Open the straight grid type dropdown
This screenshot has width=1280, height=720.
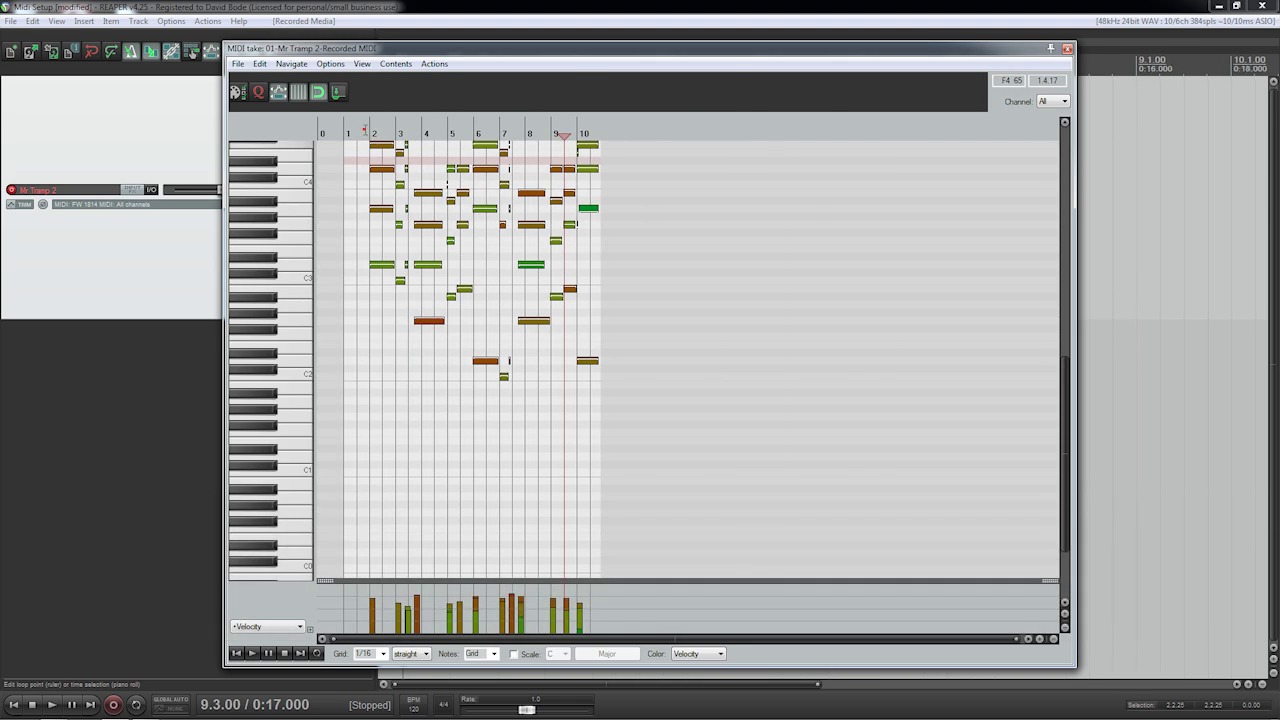click(x=411, y=654)
